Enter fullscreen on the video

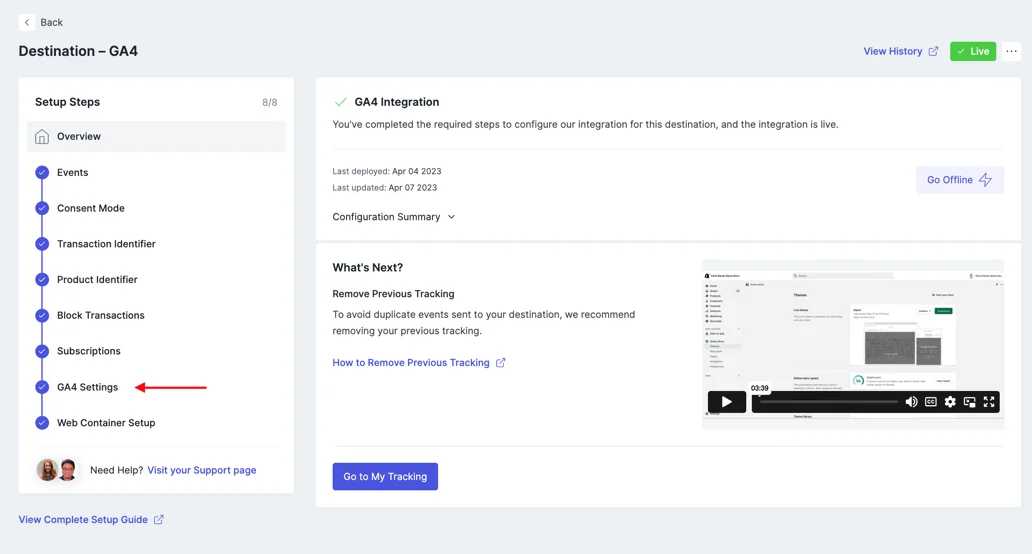click(x=989, y=402)
